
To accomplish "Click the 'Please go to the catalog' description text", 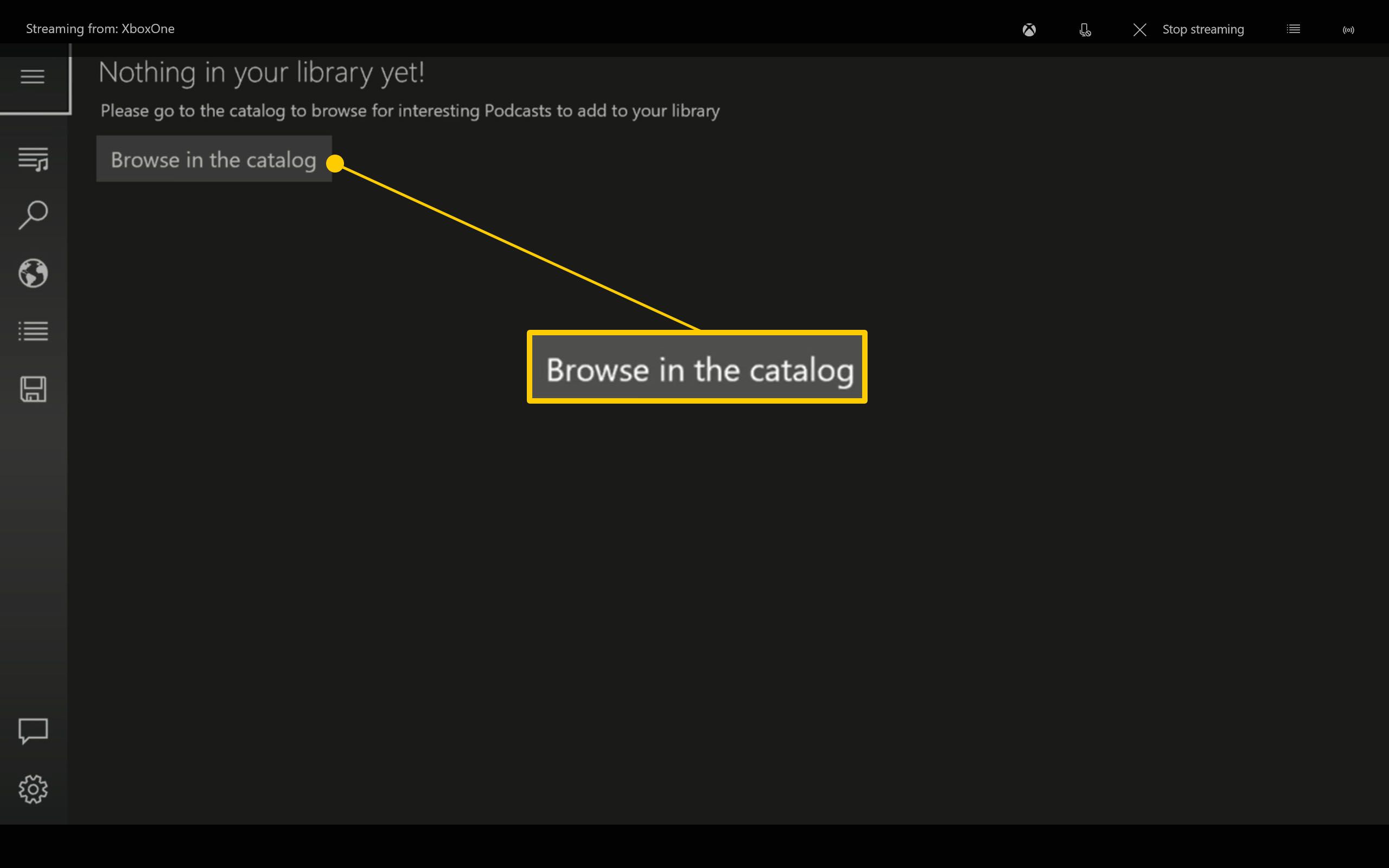I will 410,111.
